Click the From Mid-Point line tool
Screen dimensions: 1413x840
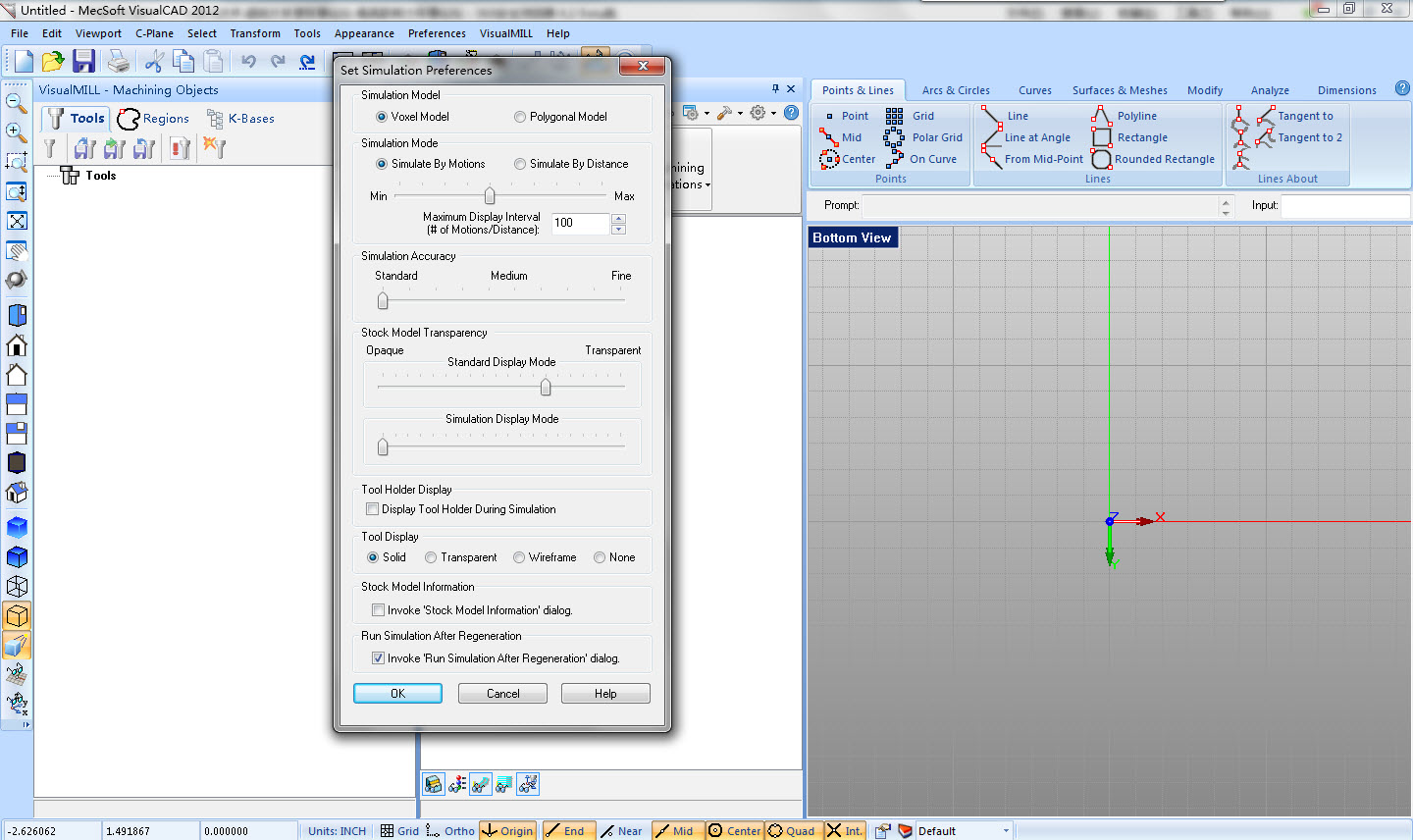[1032, 159]
